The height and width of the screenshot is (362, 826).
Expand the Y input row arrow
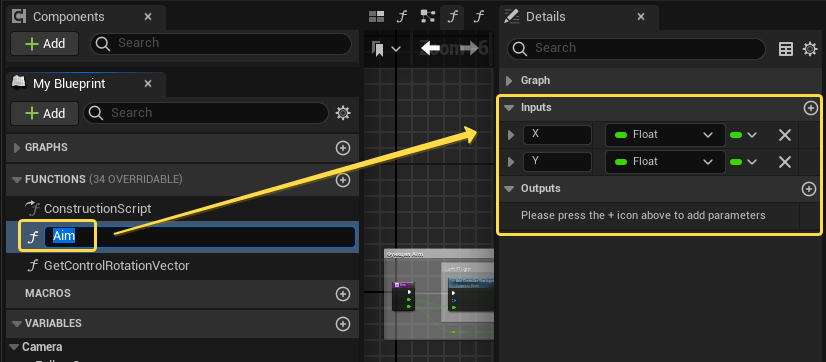pos(510,162)
